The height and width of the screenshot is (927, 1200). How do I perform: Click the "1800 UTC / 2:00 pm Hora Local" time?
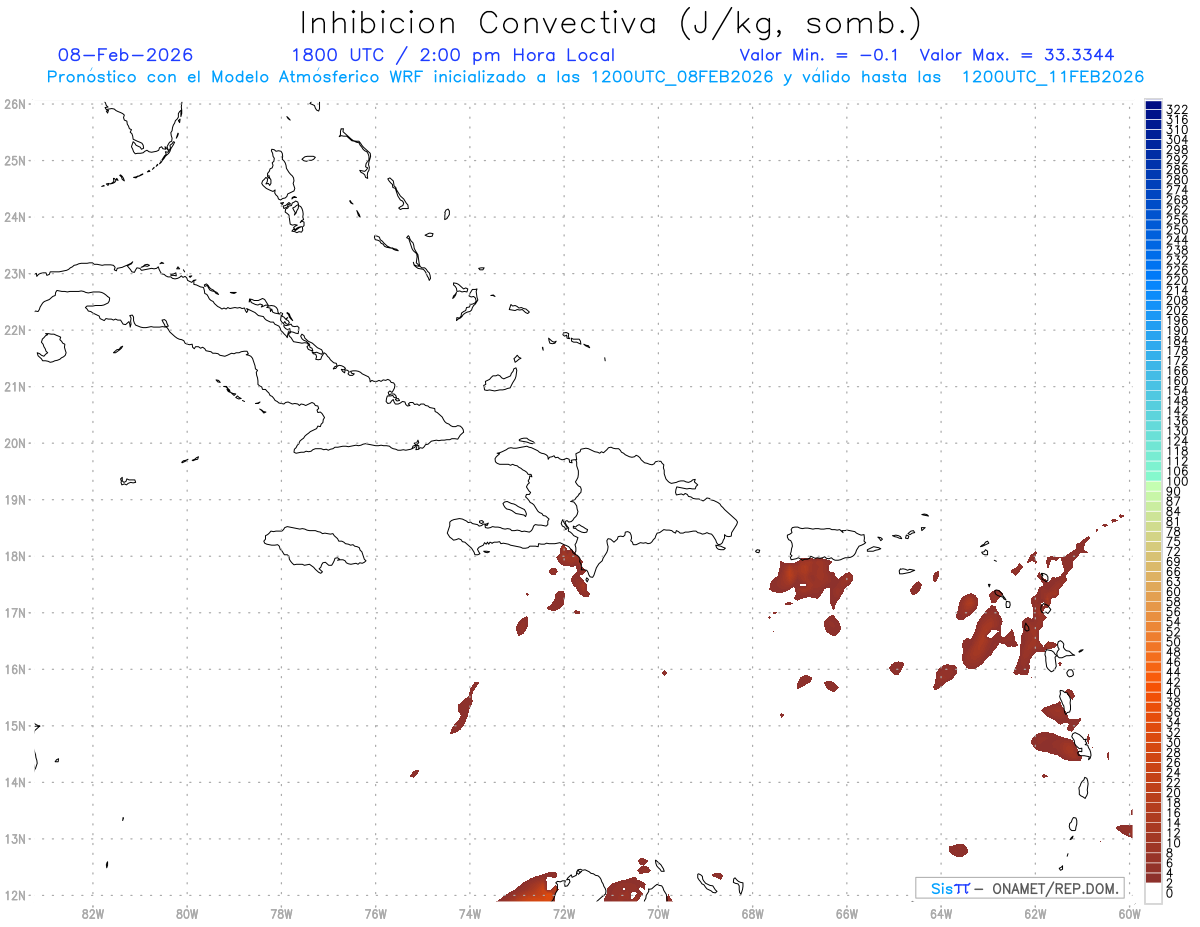(x=453, y=55)
